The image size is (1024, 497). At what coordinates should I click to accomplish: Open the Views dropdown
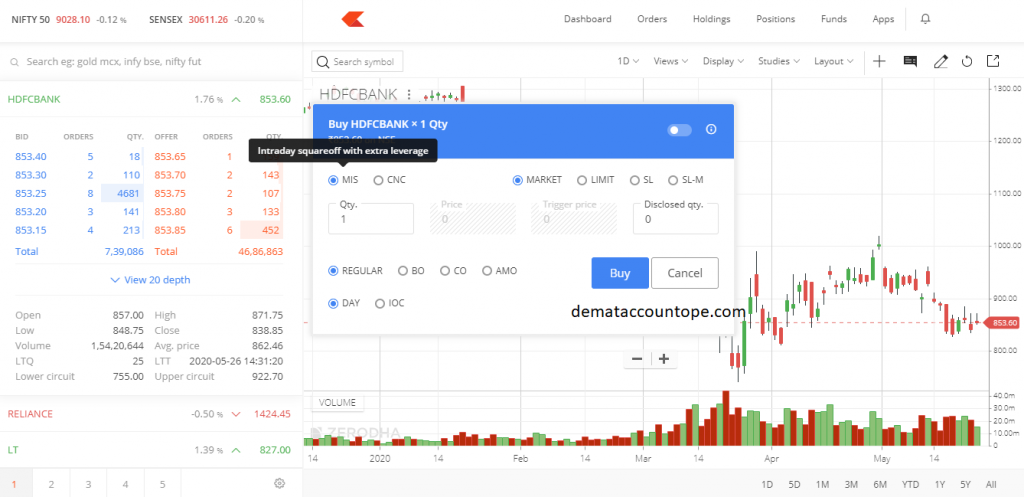coord(671,61)
